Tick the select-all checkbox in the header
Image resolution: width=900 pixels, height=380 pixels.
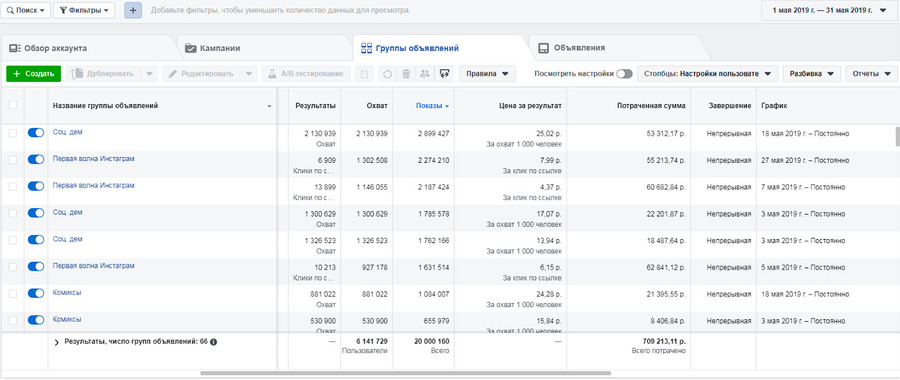(x=13, y=104)
